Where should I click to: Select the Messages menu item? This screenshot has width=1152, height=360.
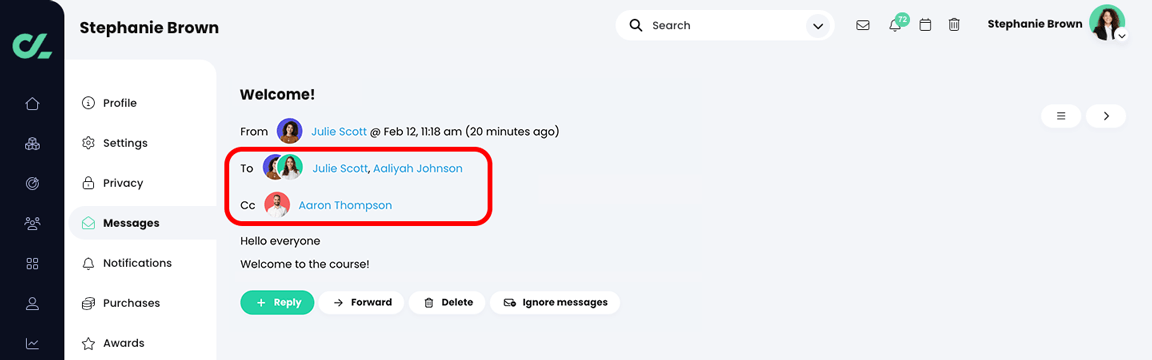click(143, 223)
